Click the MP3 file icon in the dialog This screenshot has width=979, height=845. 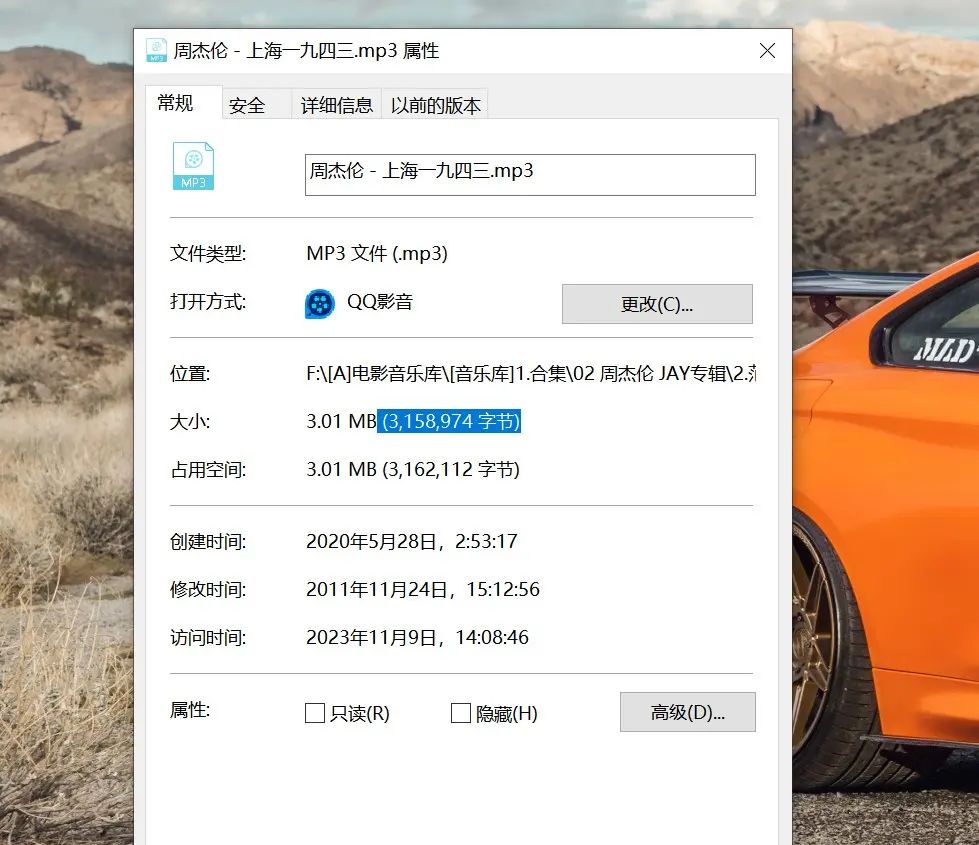pos(193,166)
